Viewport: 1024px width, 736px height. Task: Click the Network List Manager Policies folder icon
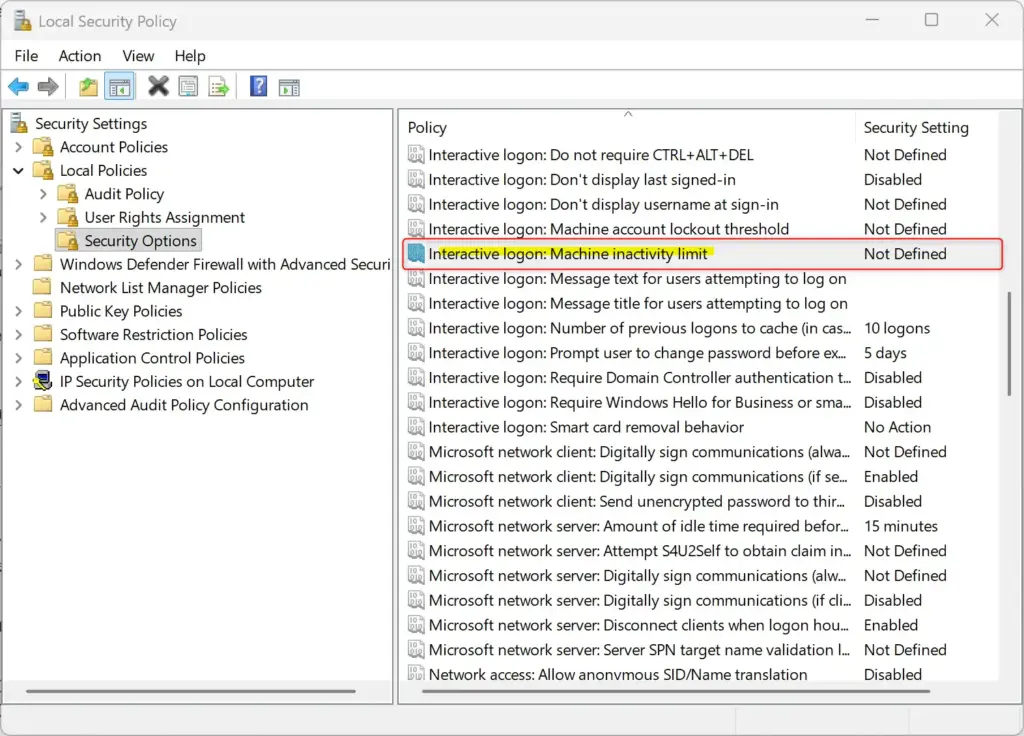coord(43,287)
